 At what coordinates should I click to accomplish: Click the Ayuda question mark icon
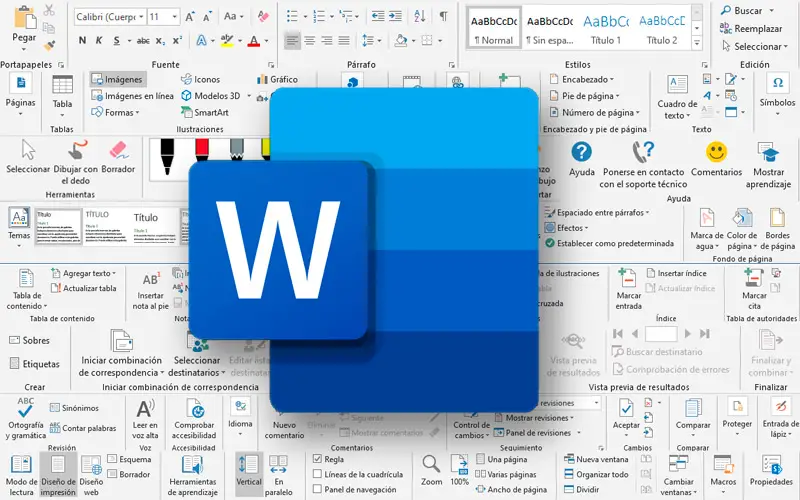[581, 152]
